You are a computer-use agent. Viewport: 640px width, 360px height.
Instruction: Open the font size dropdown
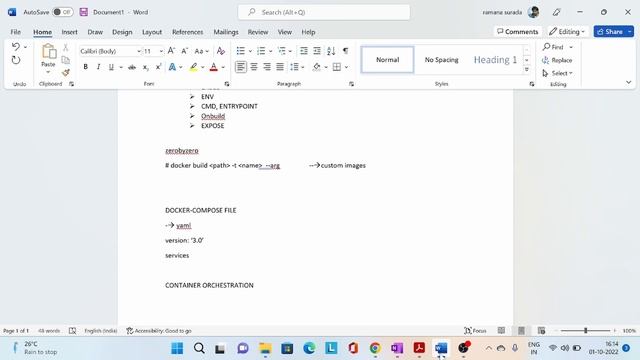(161, 51)
